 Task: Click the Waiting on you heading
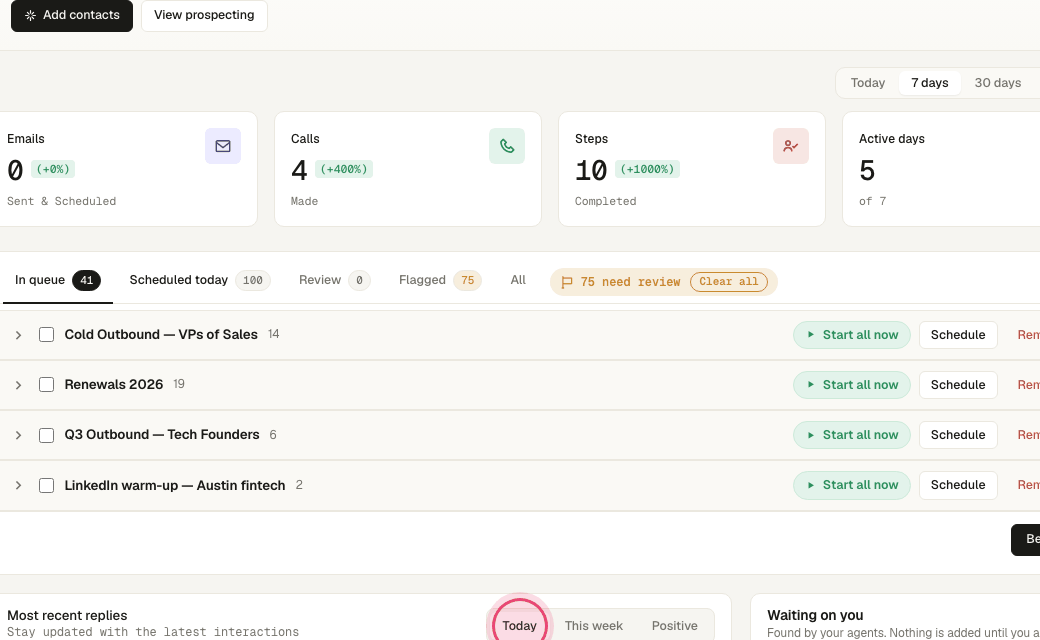[x=815, y=615]
